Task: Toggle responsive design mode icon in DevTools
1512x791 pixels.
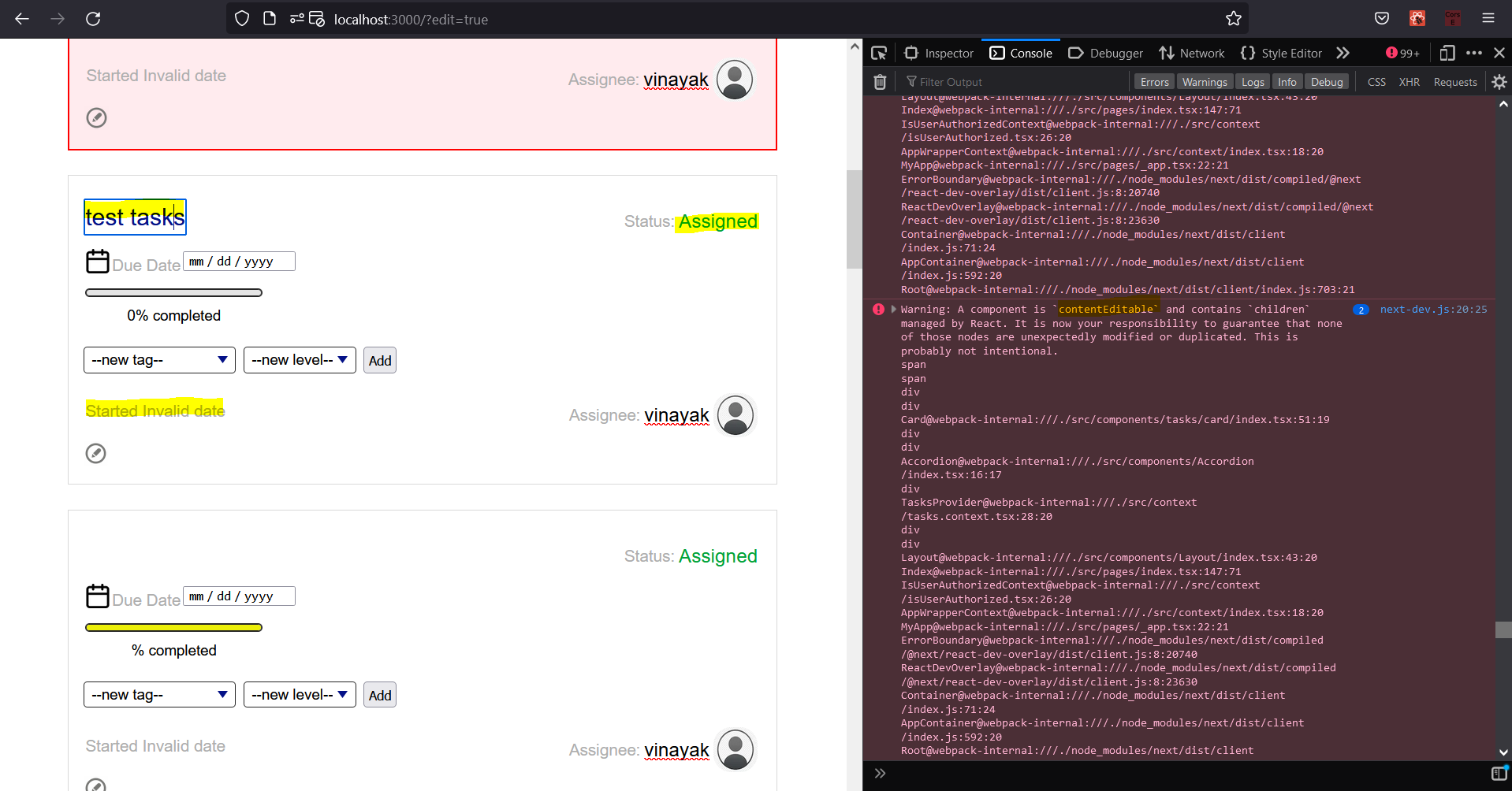Action: [x=1447, y=53]
